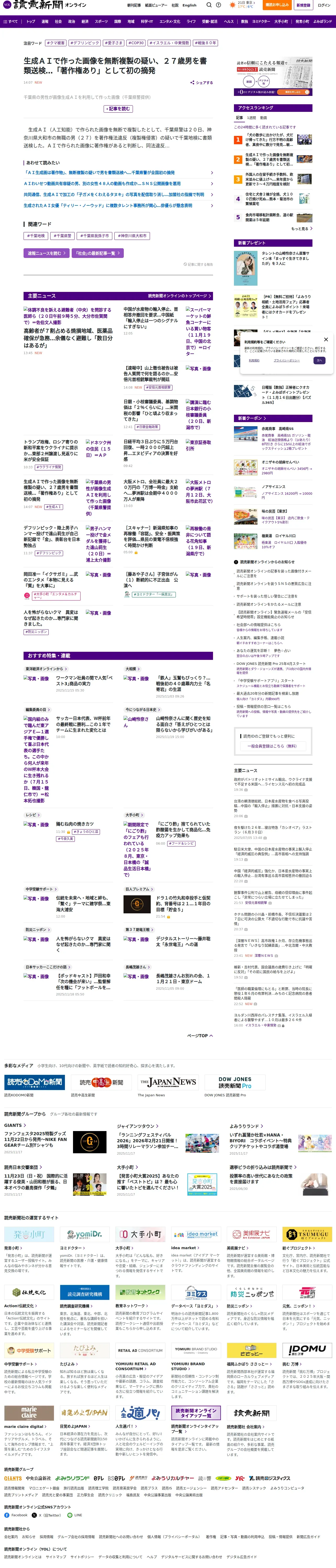Image resolution: width=336 pixels, height=1568 pixels.
Task: Click the DOW JONES 読売新聞 Pro logo
Action: [x=235, y=1082]
